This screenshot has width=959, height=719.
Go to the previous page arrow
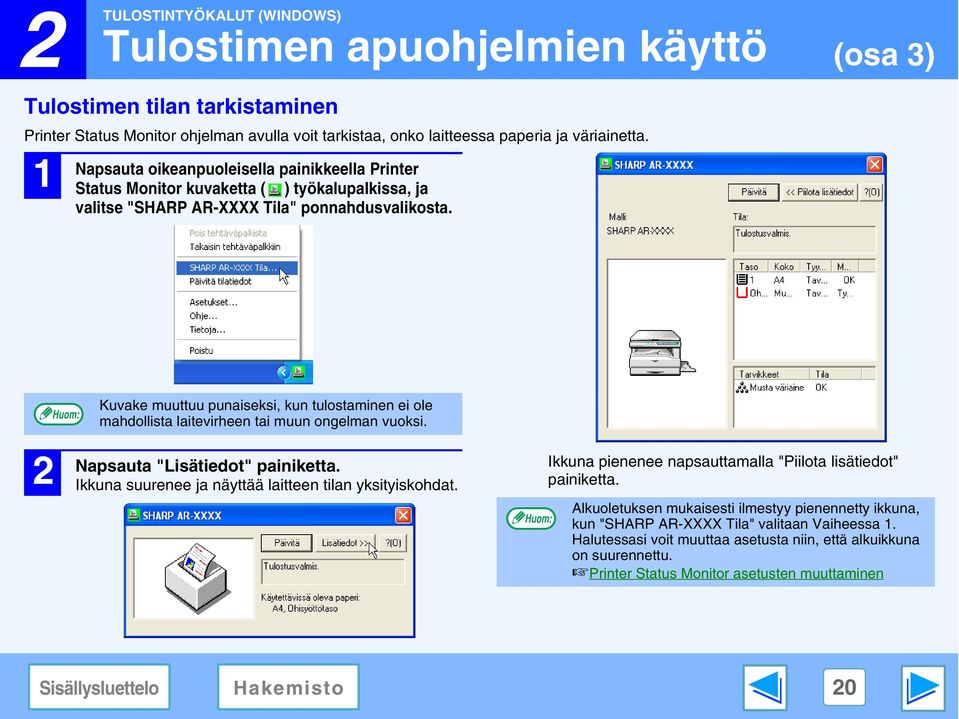pos(765,688)
